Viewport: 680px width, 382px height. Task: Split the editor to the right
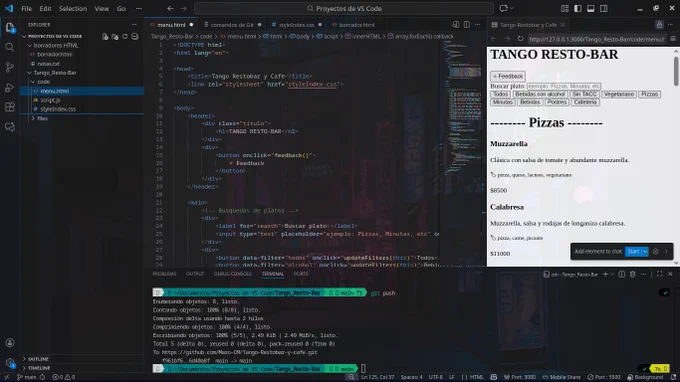pos(467,25)
